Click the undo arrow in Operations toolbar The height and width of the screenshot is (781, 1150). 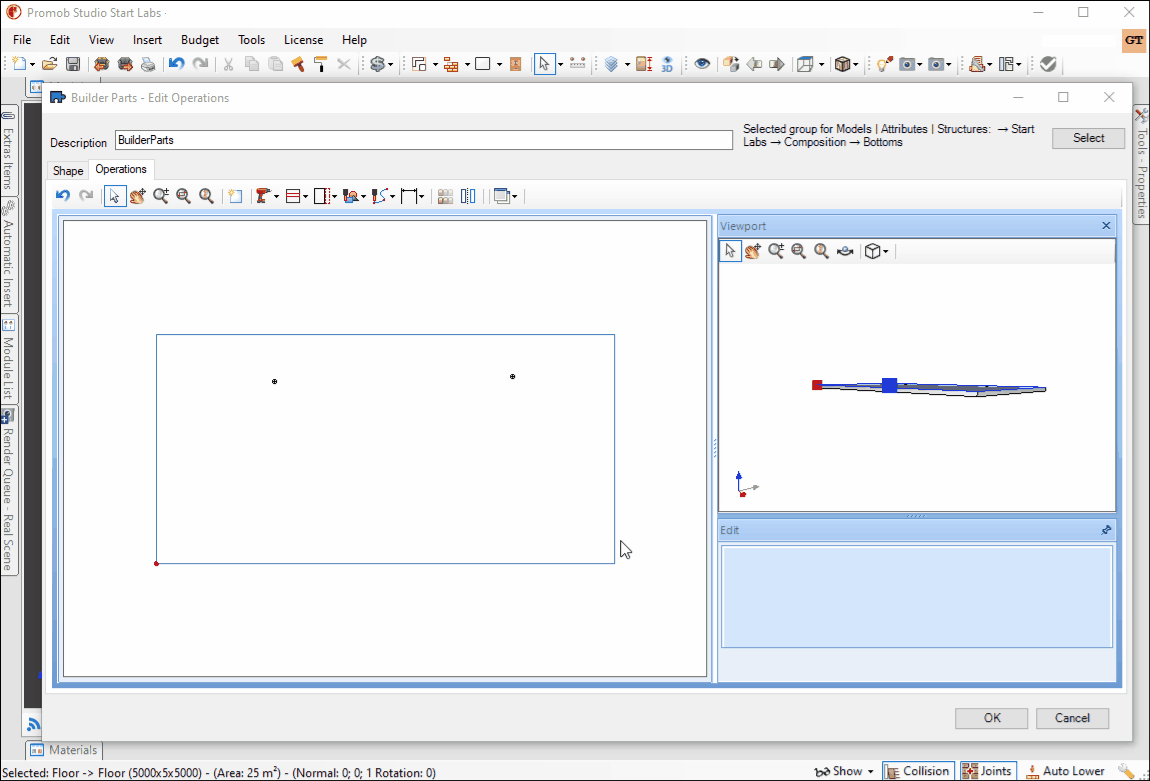point(63,196)
